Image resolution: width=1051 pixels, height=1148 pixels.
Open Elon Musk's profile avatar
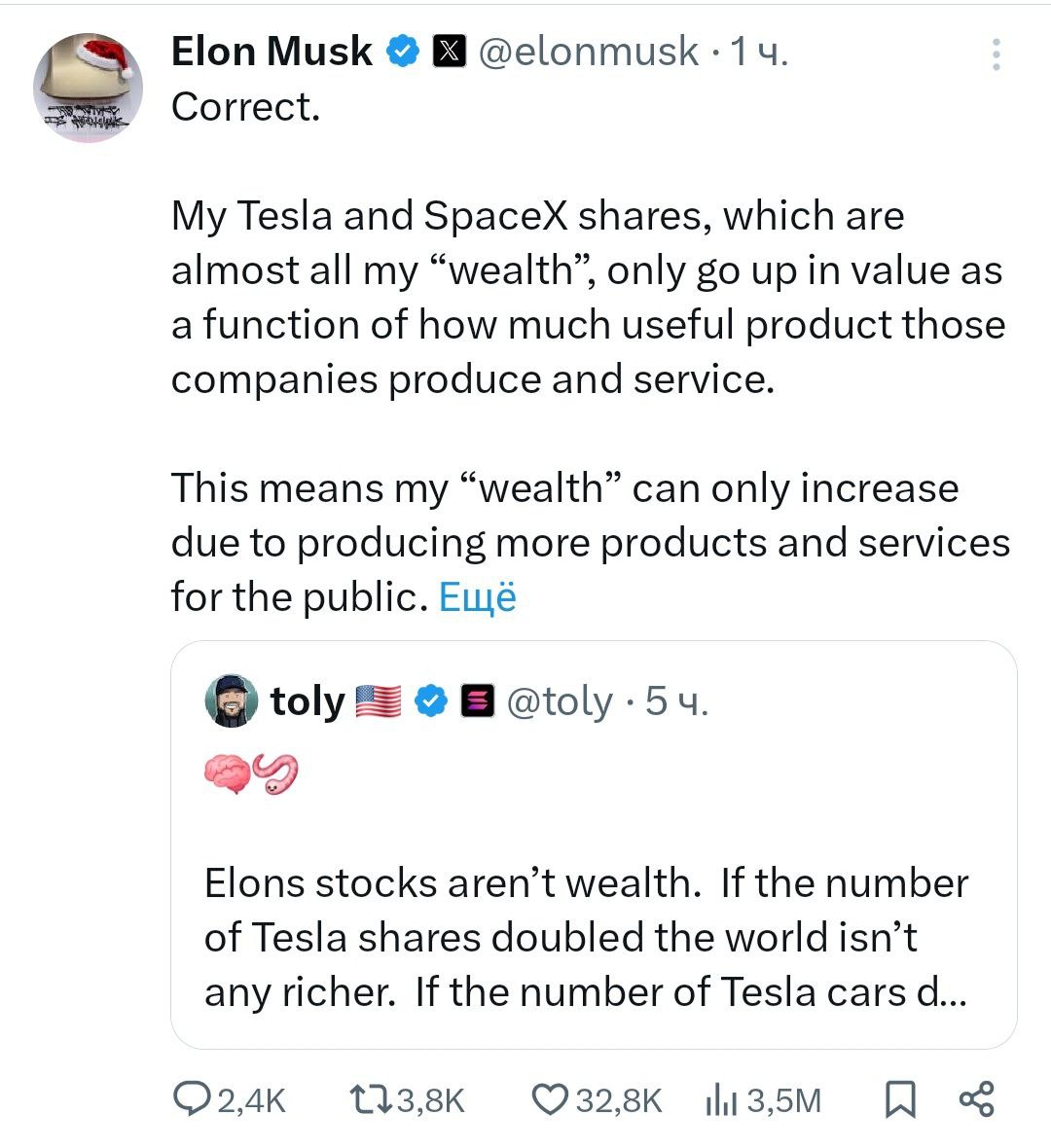(89, 88)
